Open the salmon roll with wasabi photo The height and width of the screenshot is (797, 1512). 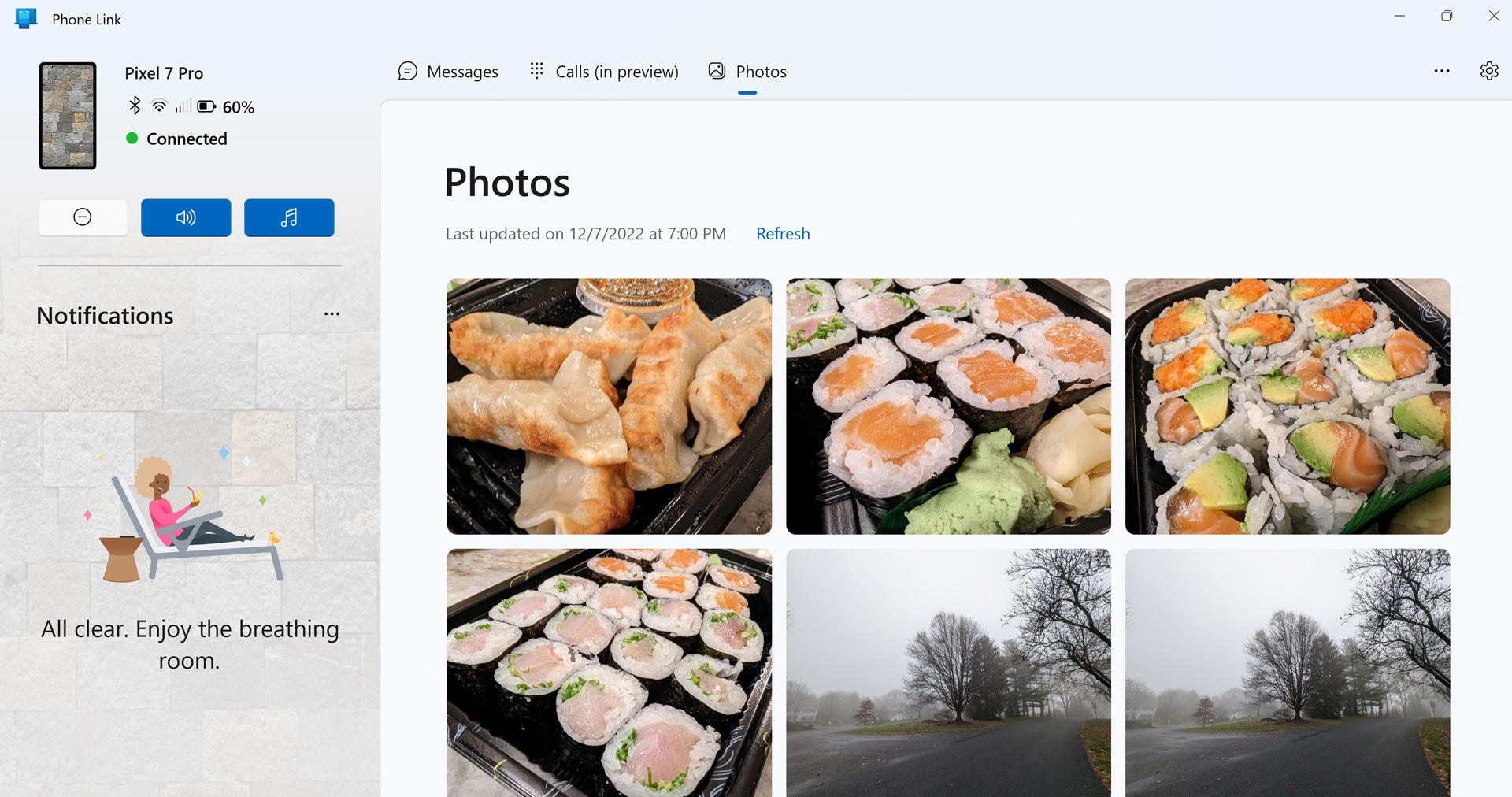[948, 406]
